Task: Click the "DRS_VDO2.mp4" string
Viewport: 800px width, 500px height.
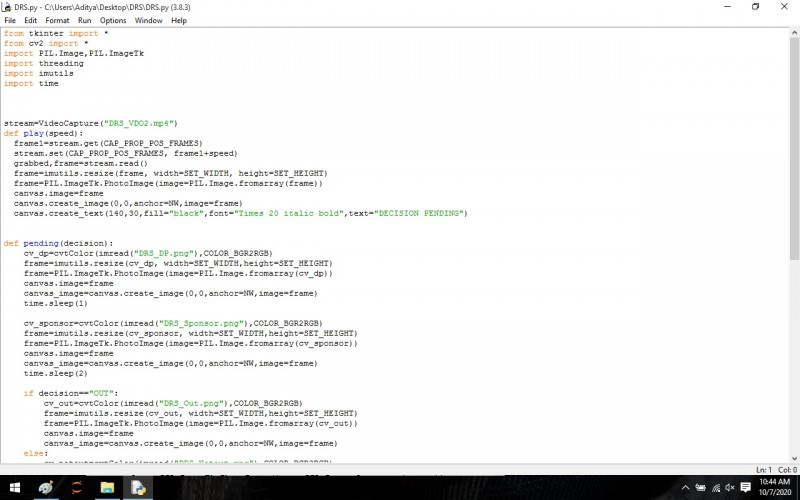Action: pyautogui.click(x=139, y=123)
